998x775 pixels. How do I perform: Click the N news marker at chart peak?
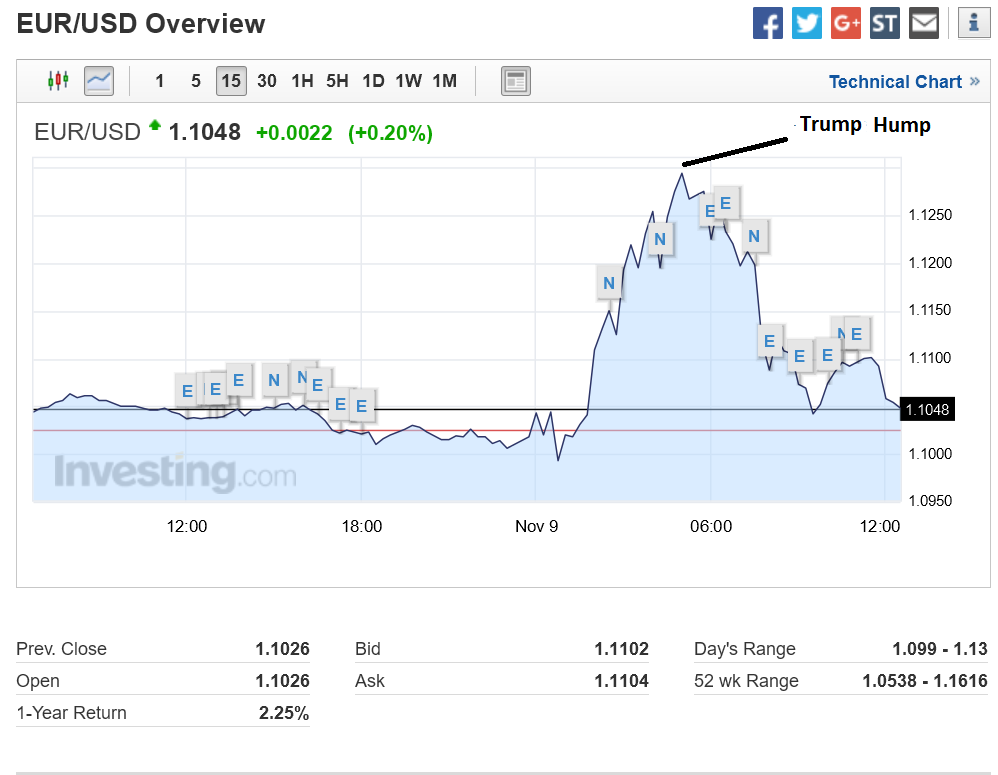click(x=660, y=239)
